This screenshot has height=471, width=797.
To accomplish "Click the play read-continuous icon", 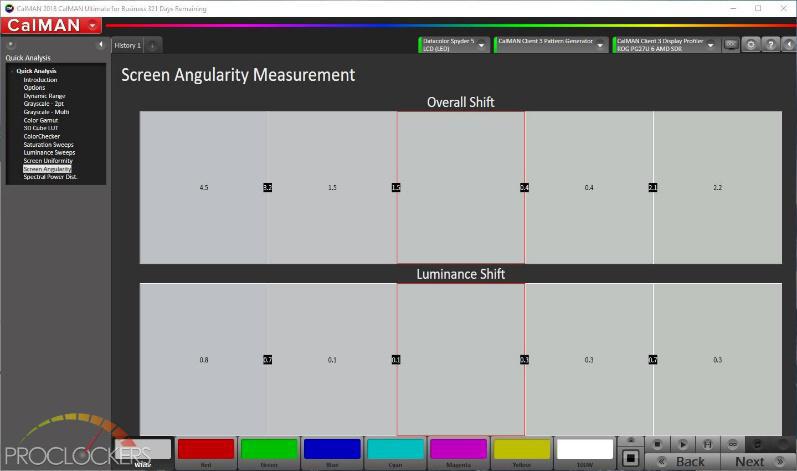I will pyautogui.click(x=682, y=444).
